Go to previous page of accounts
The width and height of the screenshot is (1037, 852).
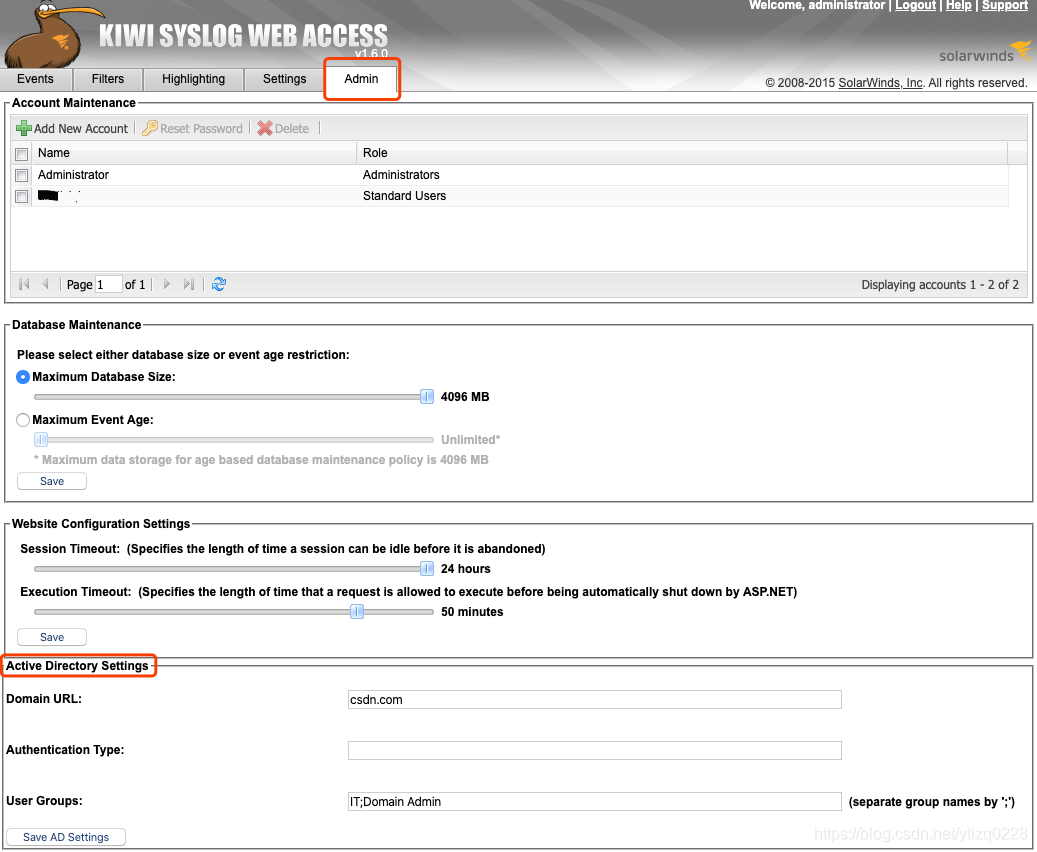click(x=45, y=284)
